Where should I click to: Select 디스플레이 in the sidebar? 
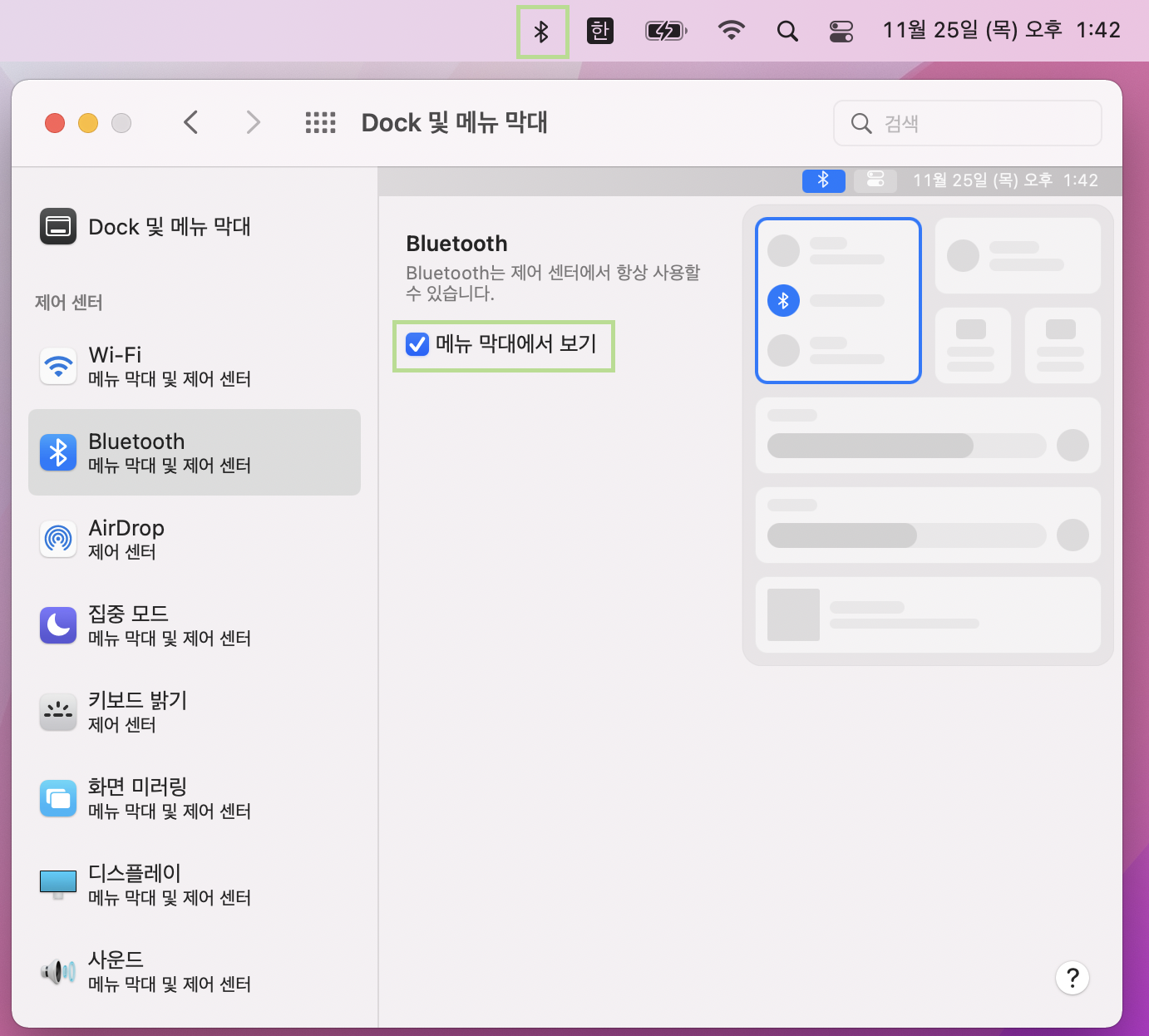[195, 885]
